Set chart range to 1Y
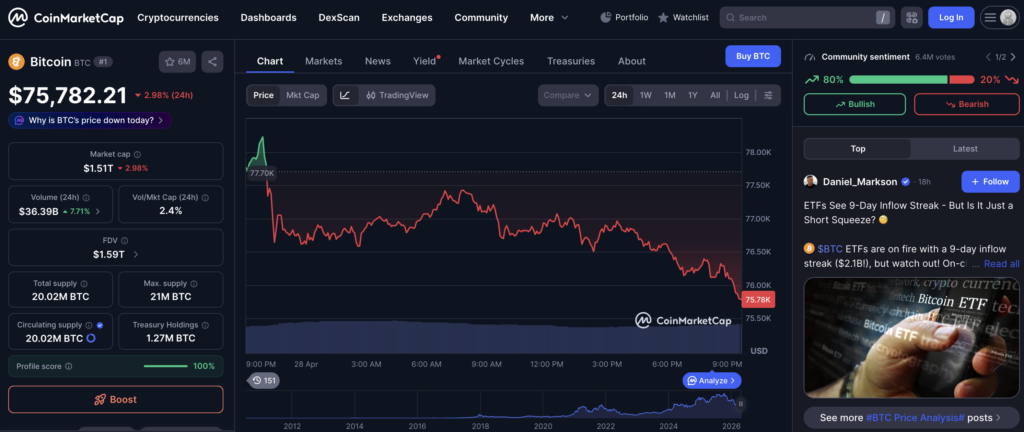Image resolution: width=1024 pixels, height=432 pixels. pos(693,95)
